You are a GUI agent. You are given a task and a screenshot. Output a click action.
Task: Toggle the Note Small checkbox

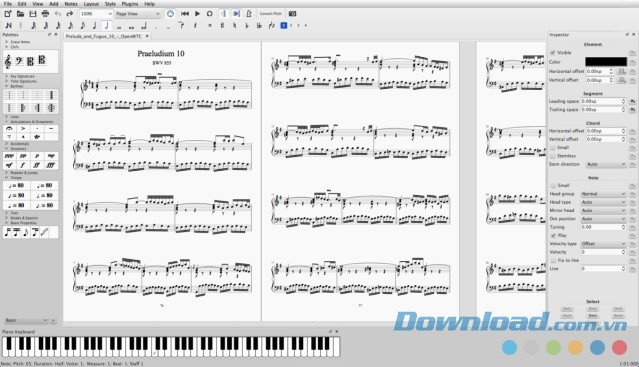click(x=553, y=185)
